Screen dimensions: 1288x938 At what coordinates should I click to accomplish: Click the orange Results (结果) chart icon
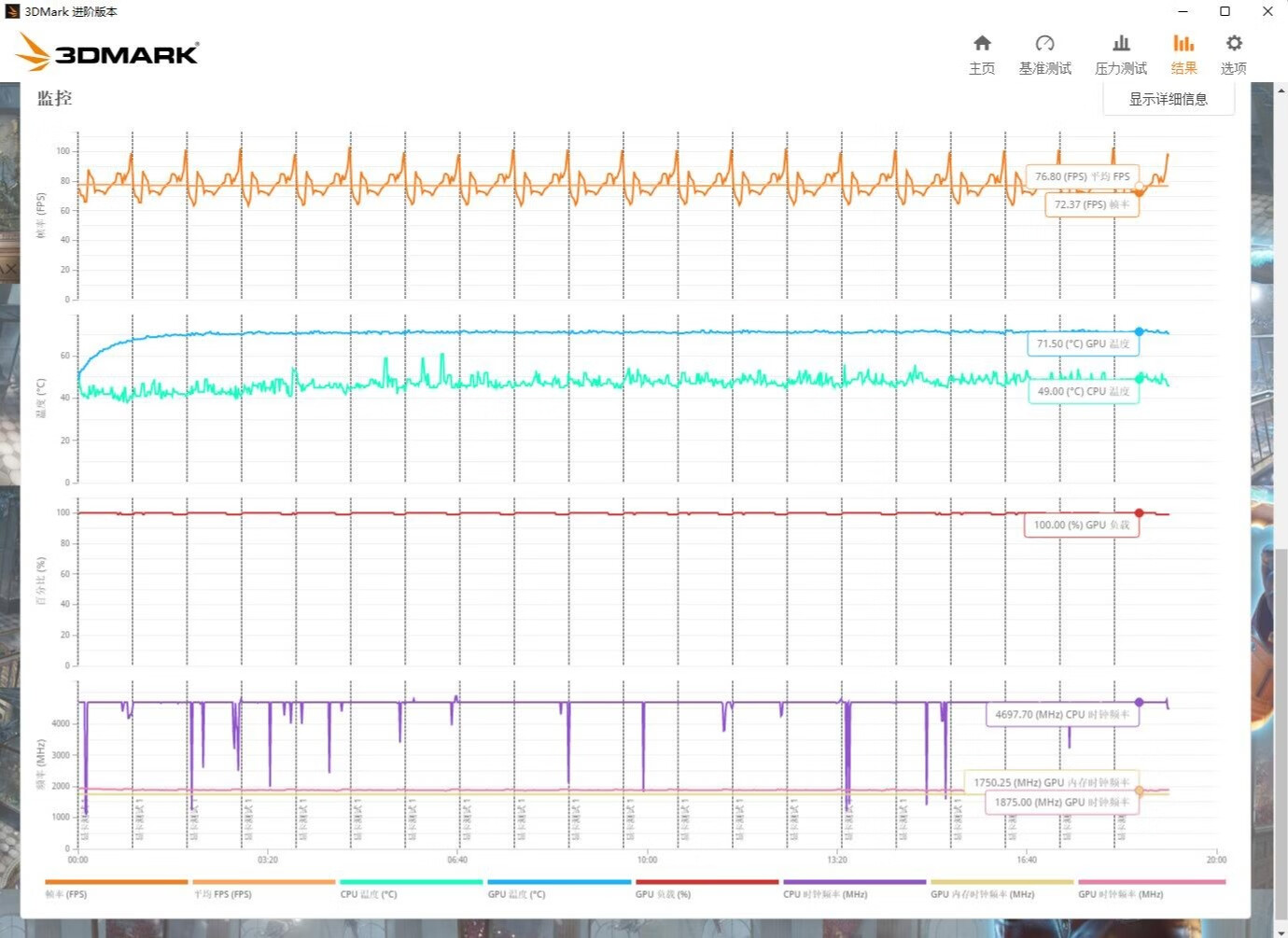tap(1183, 51)
